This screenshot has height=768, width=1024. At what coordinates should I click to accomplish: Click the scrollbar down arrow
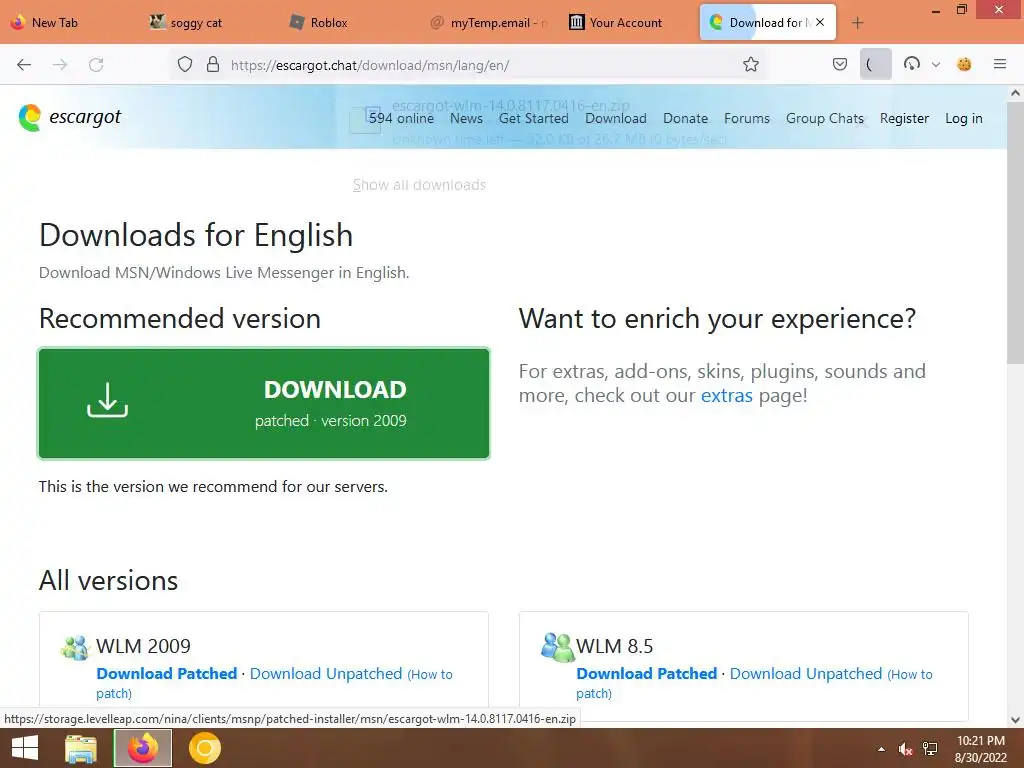(x=1016, y=720)
